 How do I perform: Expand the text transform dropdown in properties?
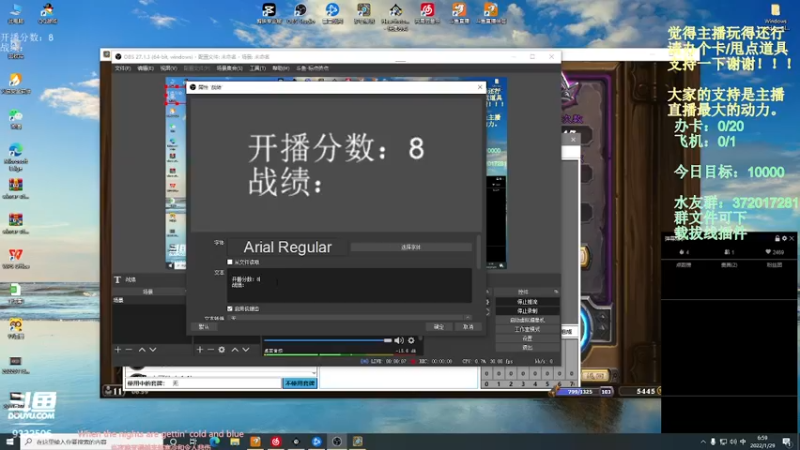[x=349, y=318]
